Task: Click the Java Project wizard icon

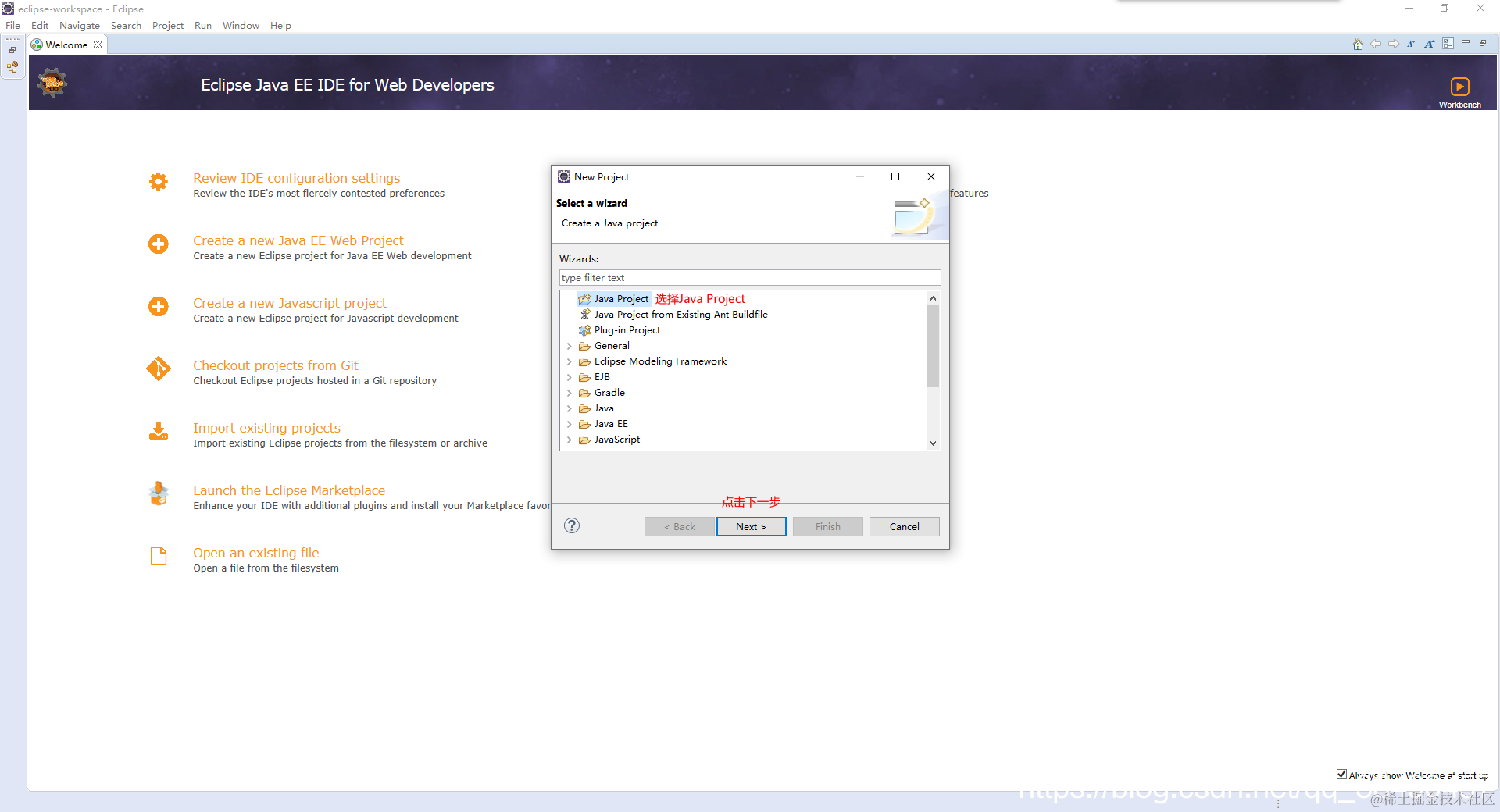Action: 584,299
